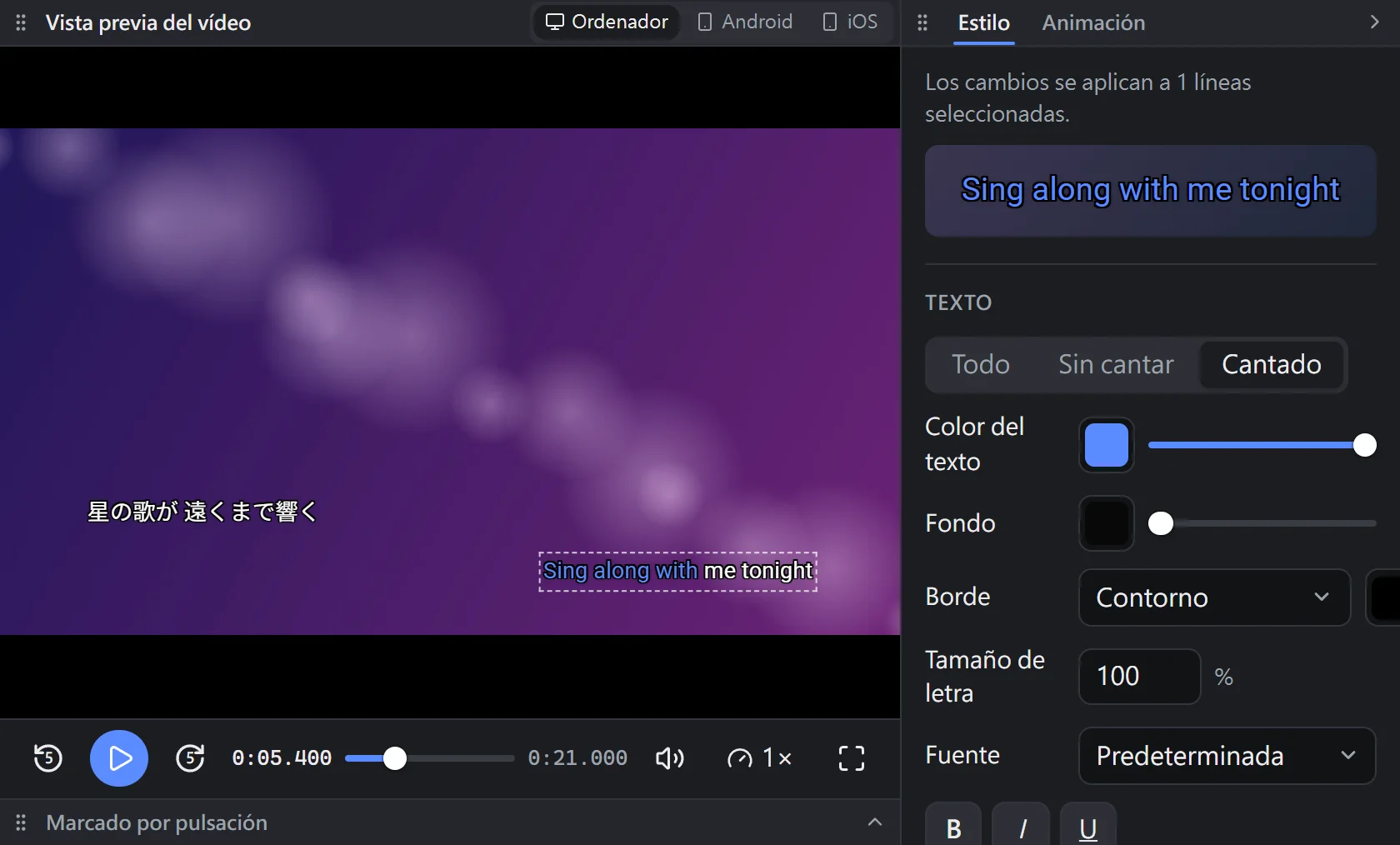The width and height of the screenshot is (1400, 845).
Task: Expand the Marcado por pulsación panel
Action: point(875,822)
